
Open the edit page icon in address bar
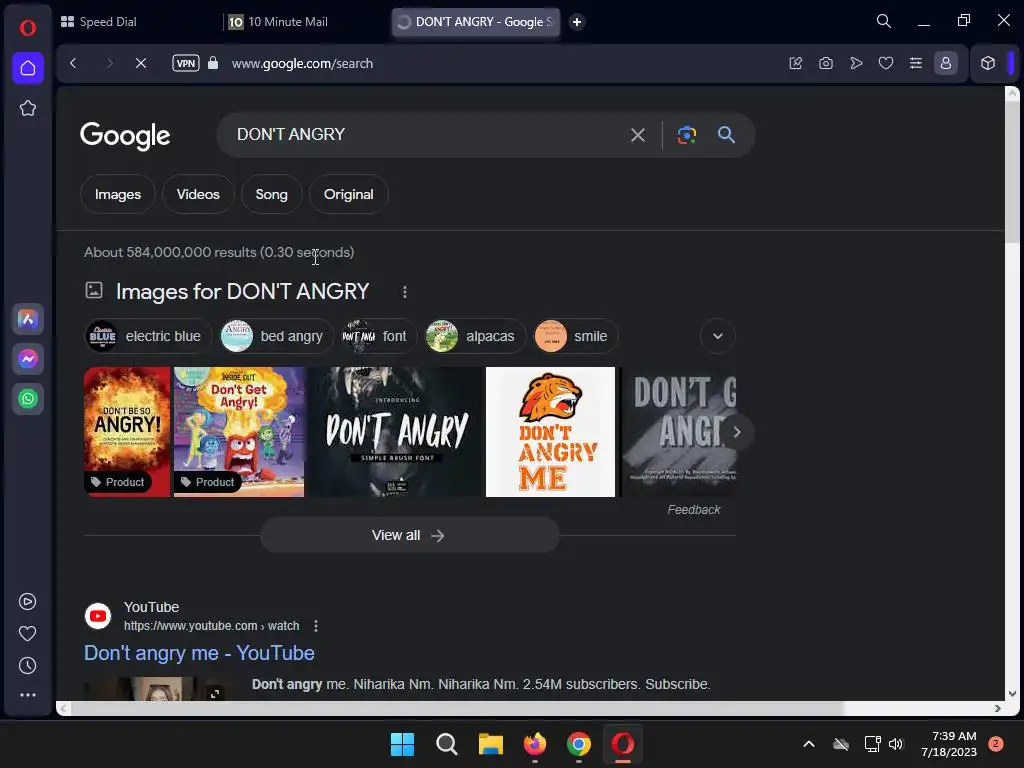[795, 63]
